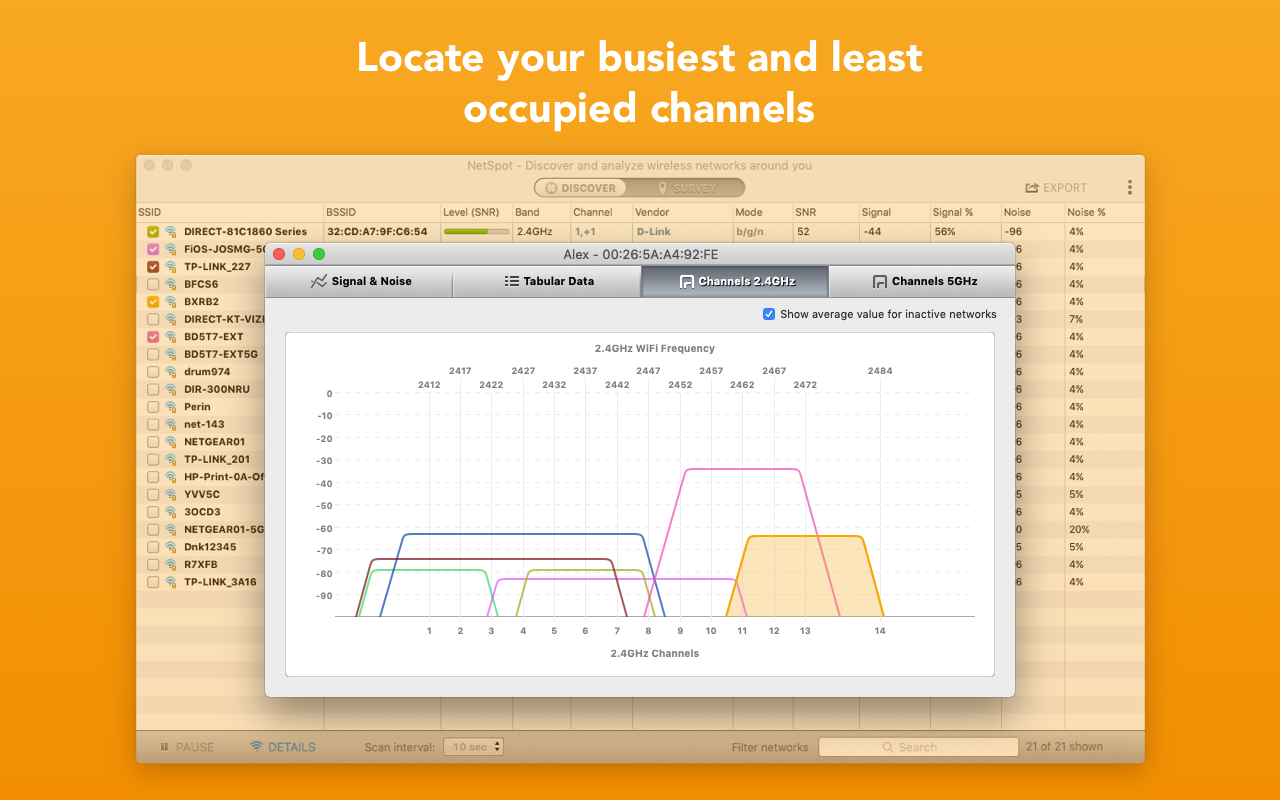Check the R7XFB network checkbox

(153, 564)
